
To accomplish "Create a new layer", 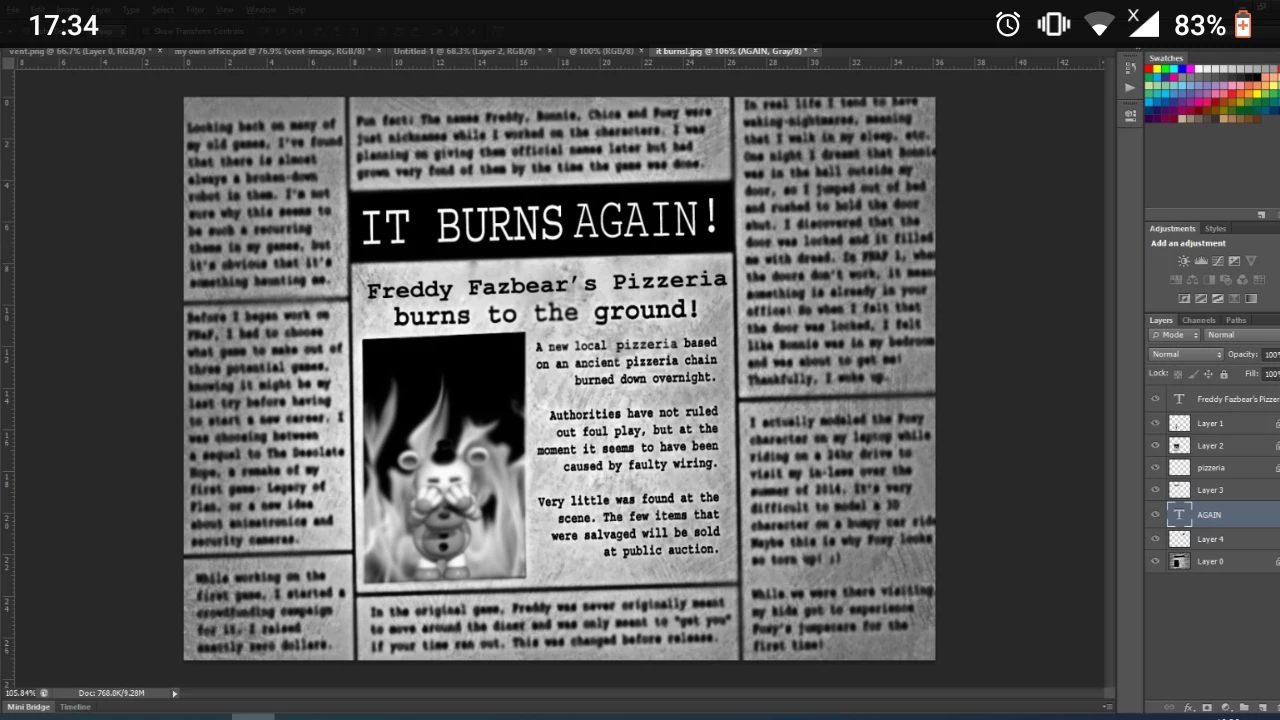I will [x=1263, y=707].
